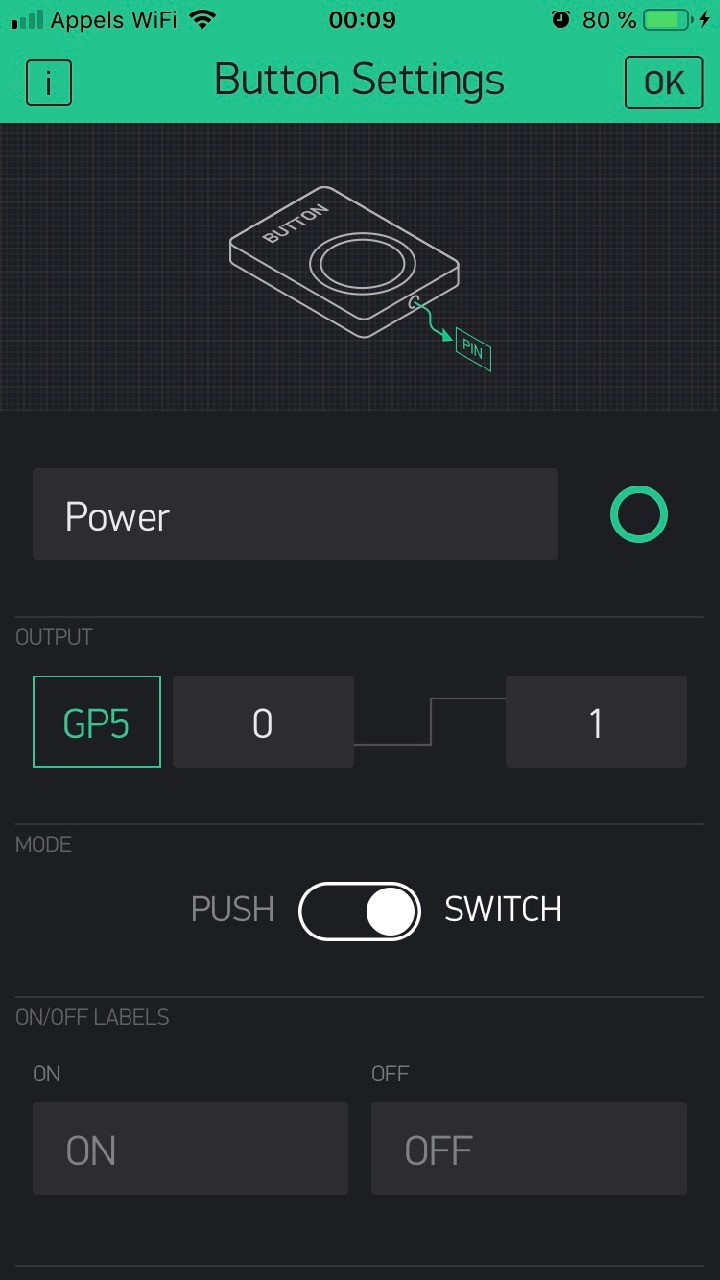Choose the PUSH mode label

[232, 909]
